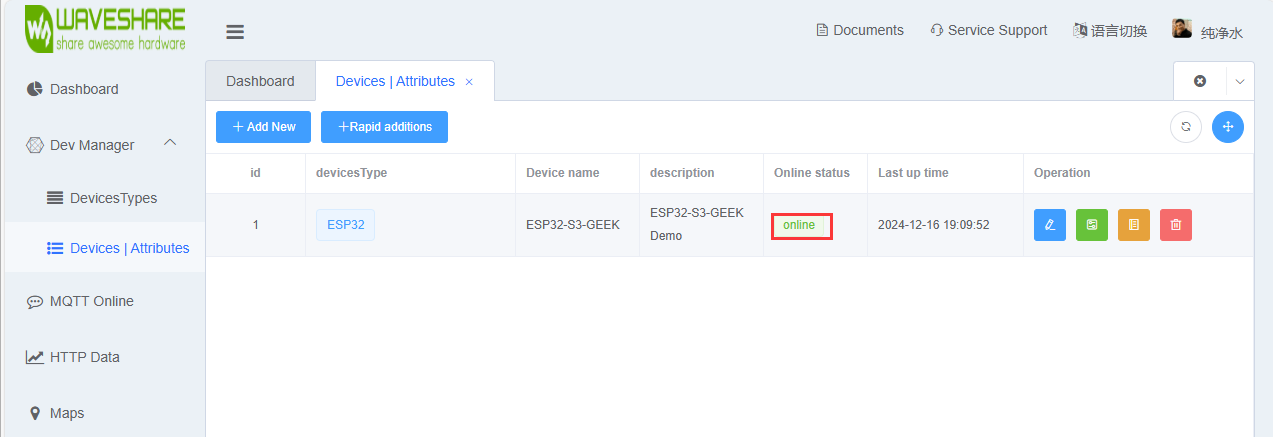Switch to the Dashboard tab

260,81
